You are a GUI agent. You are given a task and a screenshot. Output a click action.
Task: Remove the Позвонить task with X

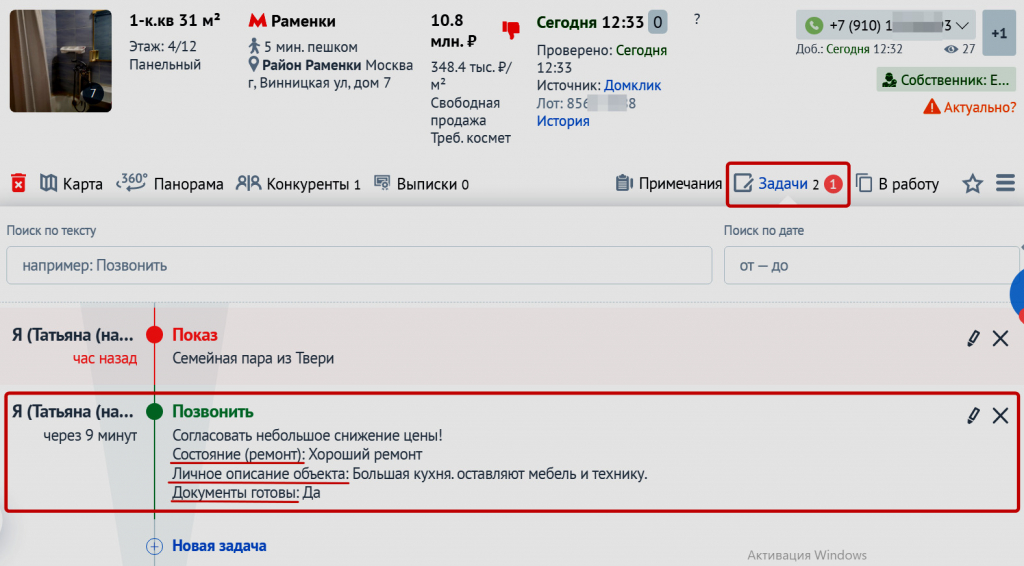coord(1000,415)
